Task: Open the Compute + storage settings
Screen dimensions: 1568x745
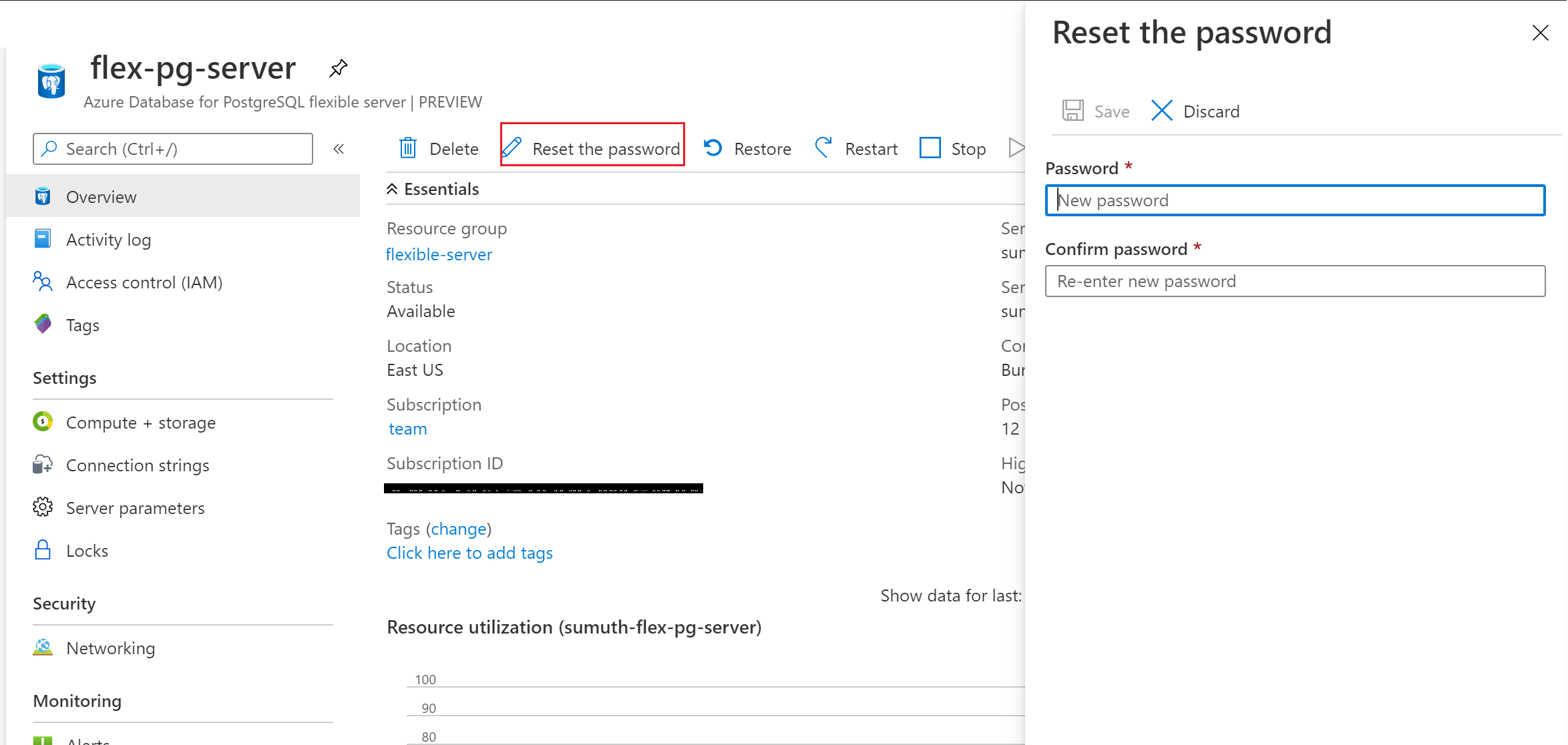Action: (x=141, y=422)
